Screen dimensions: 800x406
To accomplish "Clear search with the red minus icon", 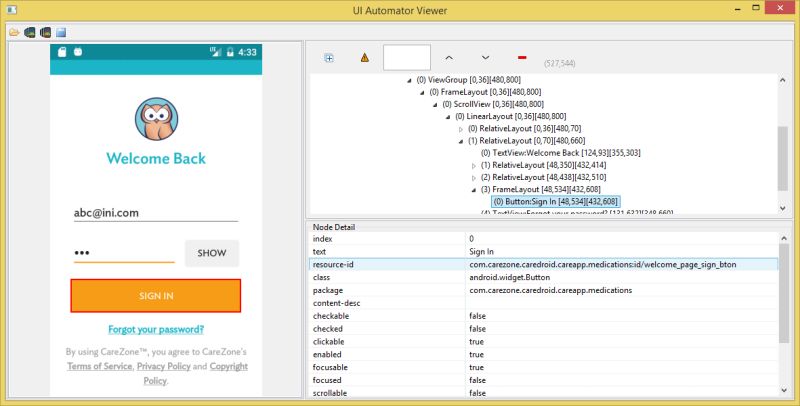I will (522, 58).
